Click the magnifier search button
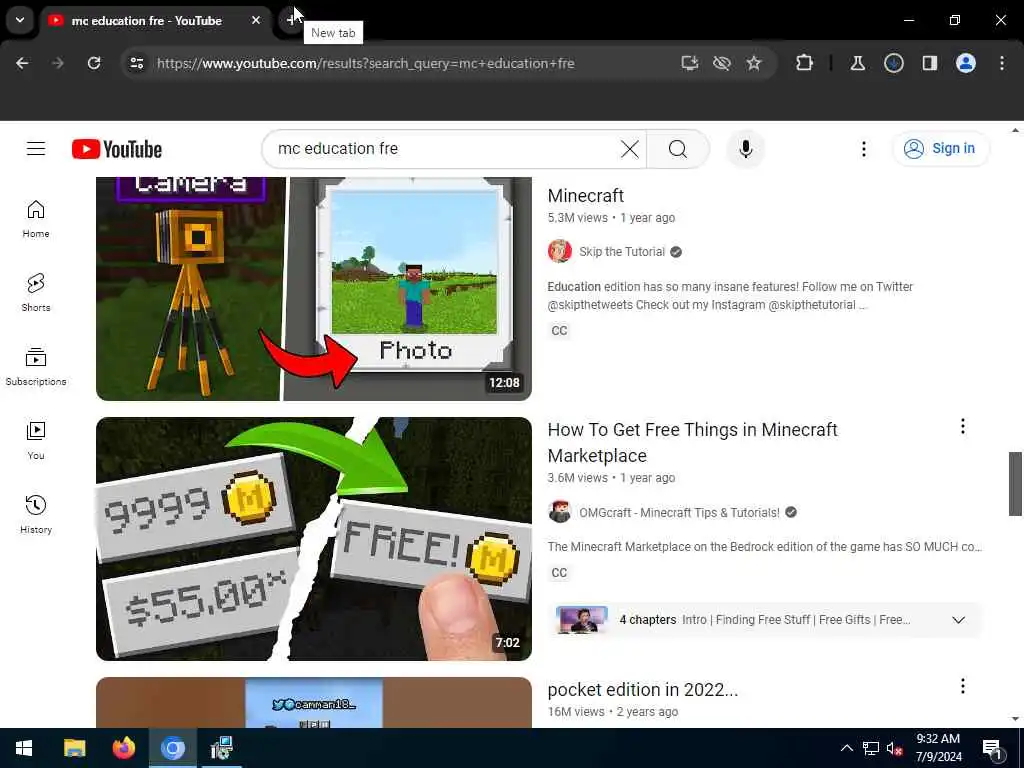 [678, 149]
